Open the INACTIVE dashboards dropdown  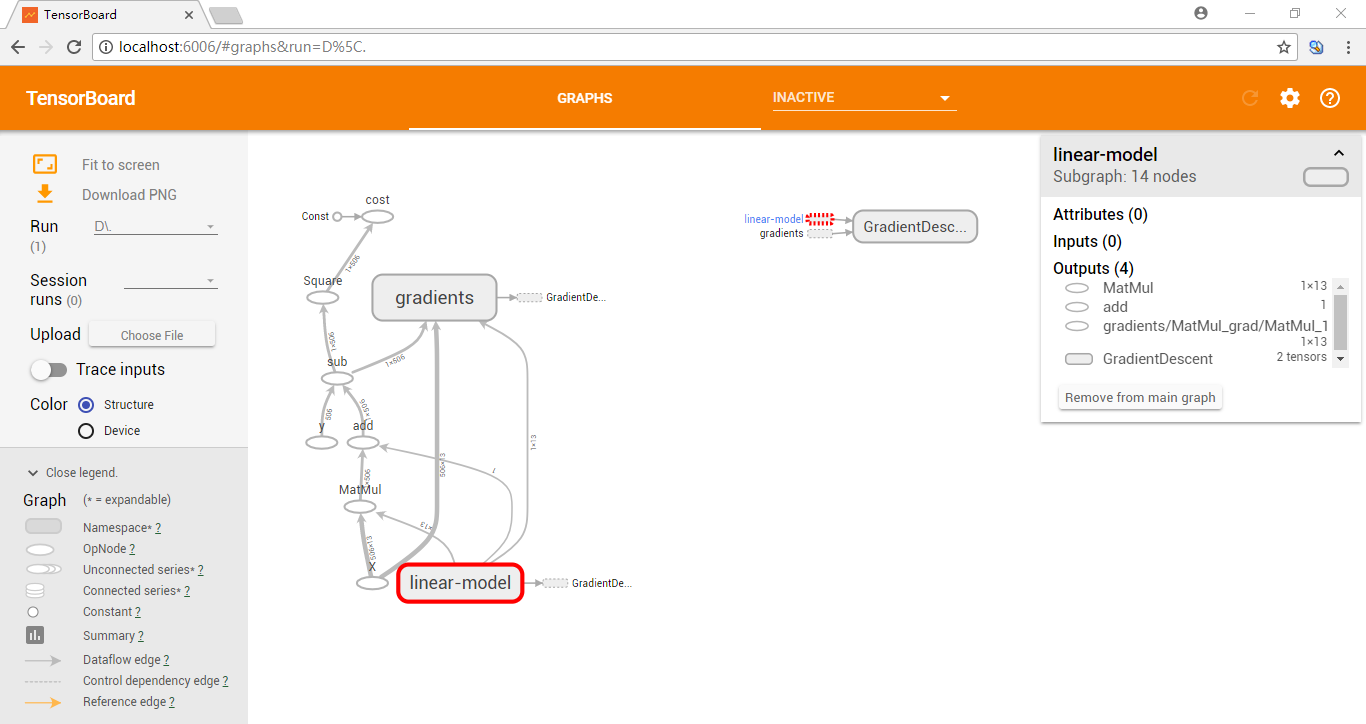pos(864,98)
